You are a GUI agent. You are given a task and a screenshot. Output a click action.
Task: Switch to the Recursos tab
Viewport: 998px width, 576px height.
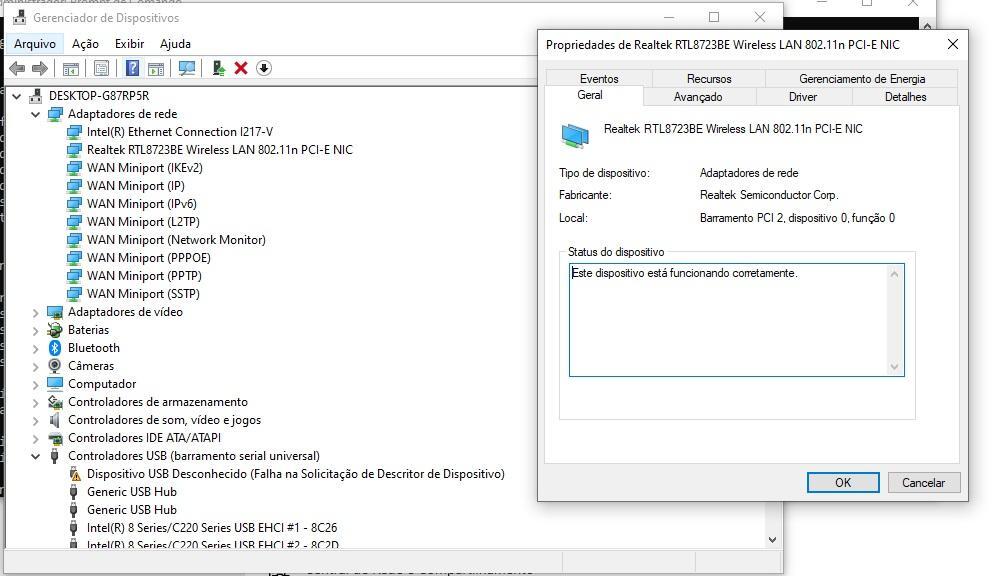coord(709,78)
